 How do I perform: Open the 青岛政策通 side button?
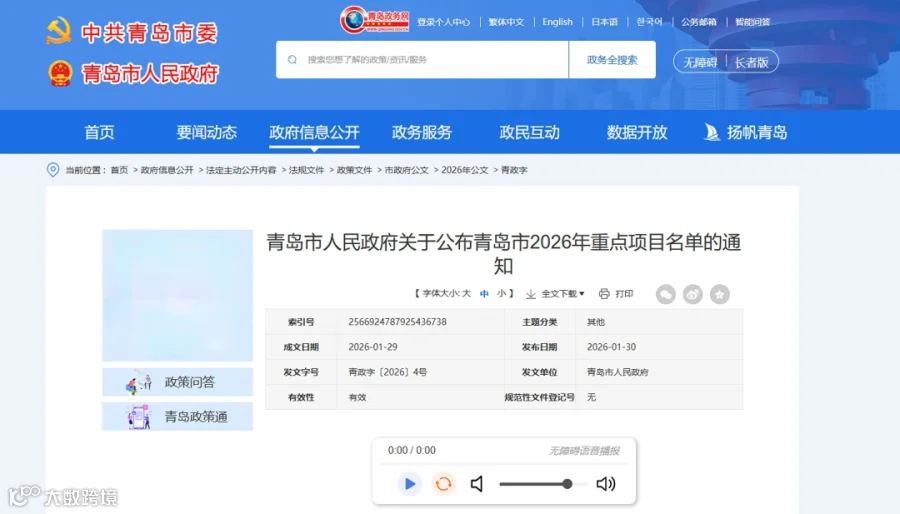177,416
